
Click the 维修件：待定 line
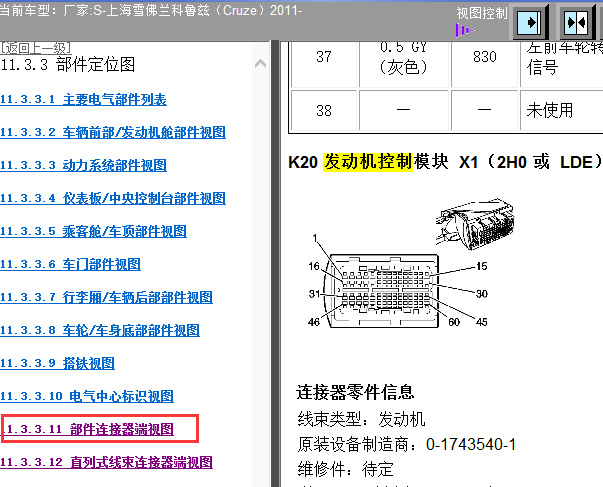point(345,470)
